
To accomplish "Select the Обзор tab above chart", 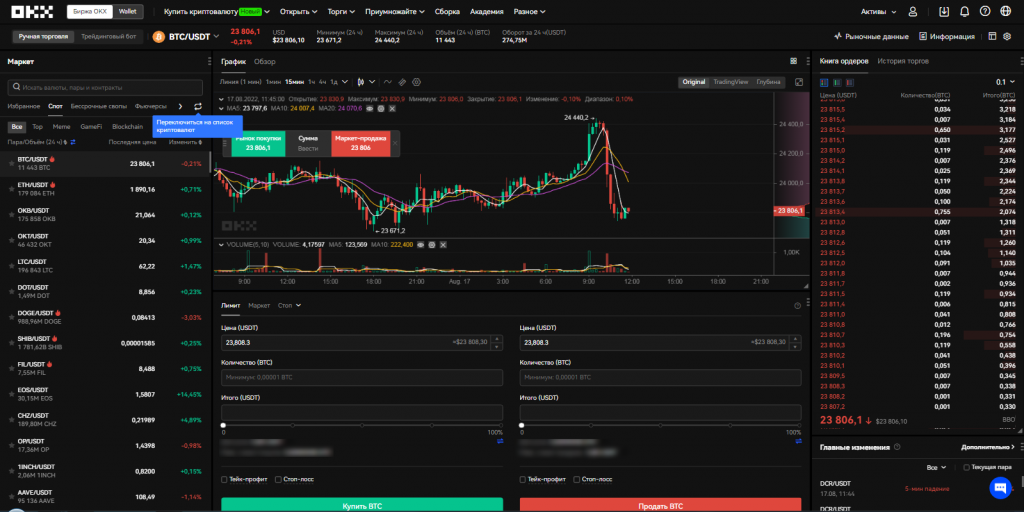I will click(264, 61).
